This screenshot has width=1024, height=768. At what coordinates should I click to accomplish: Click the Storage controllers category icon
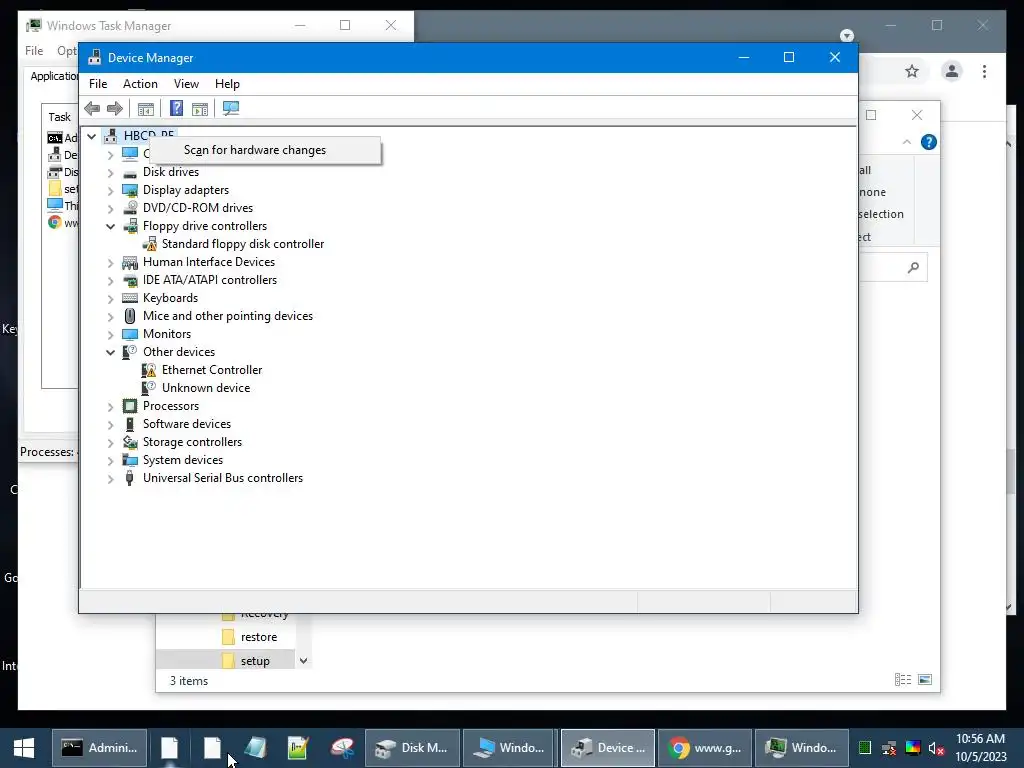(x=130, y=442)
